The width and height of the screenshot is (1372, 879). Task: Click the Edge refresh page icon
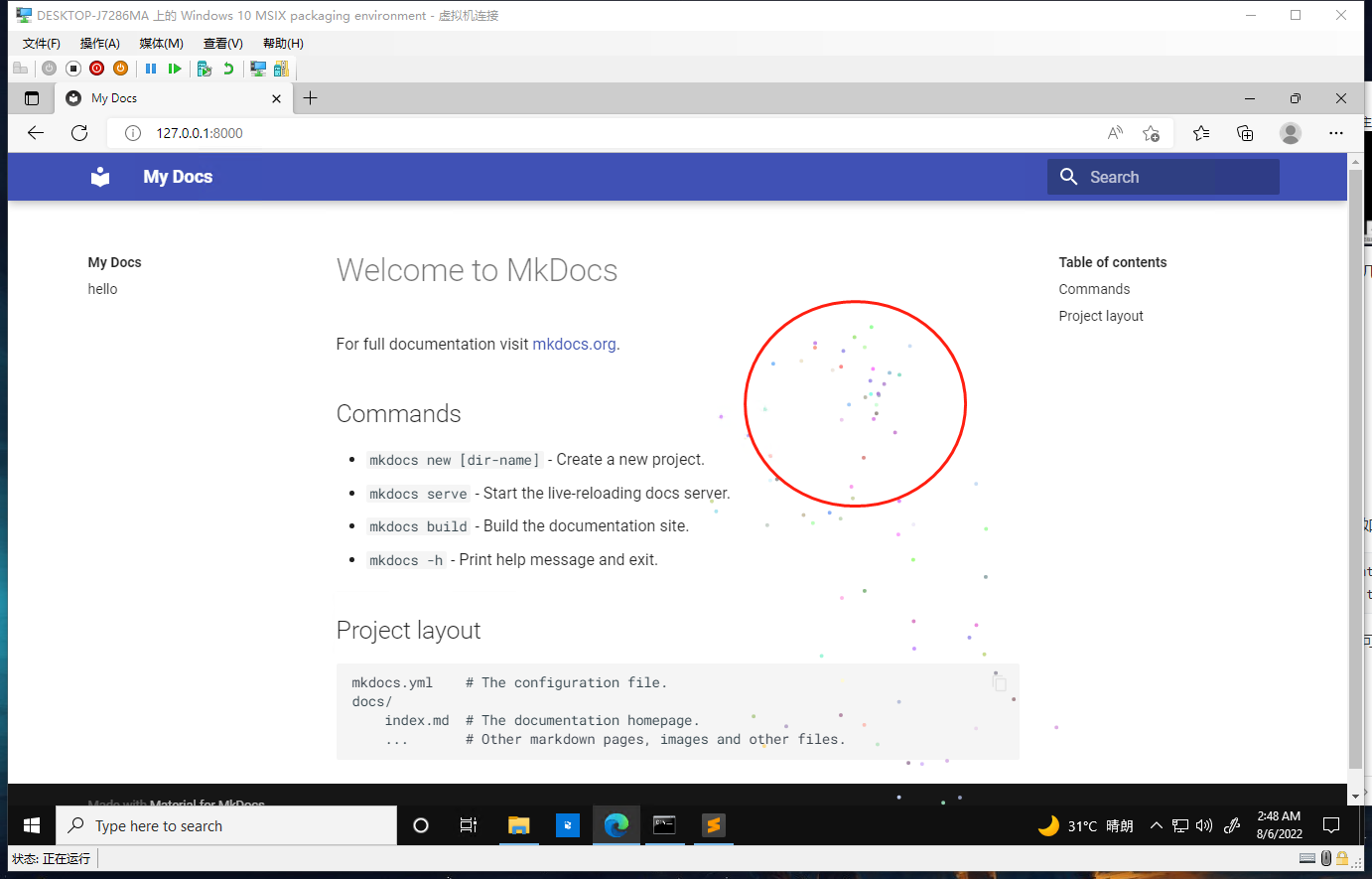click(79, 133)
